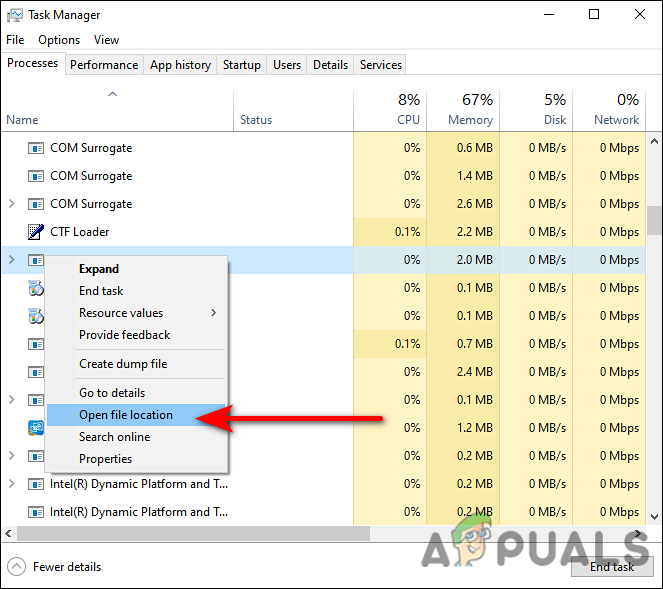Click the CTF Loader pen icon
Image resolution: width=663 pixels, height=589 pixels.
(36, 232)
